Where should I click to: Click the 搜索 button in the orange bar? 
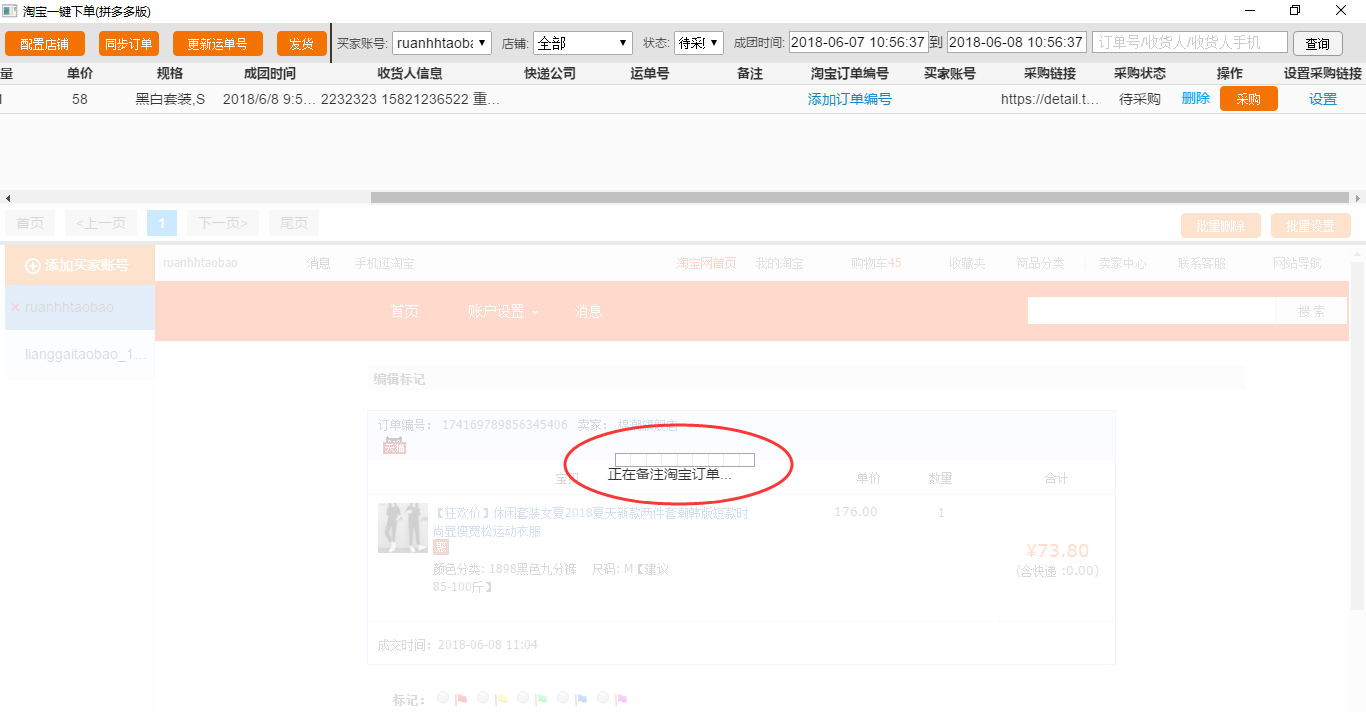coord(1312,311)
